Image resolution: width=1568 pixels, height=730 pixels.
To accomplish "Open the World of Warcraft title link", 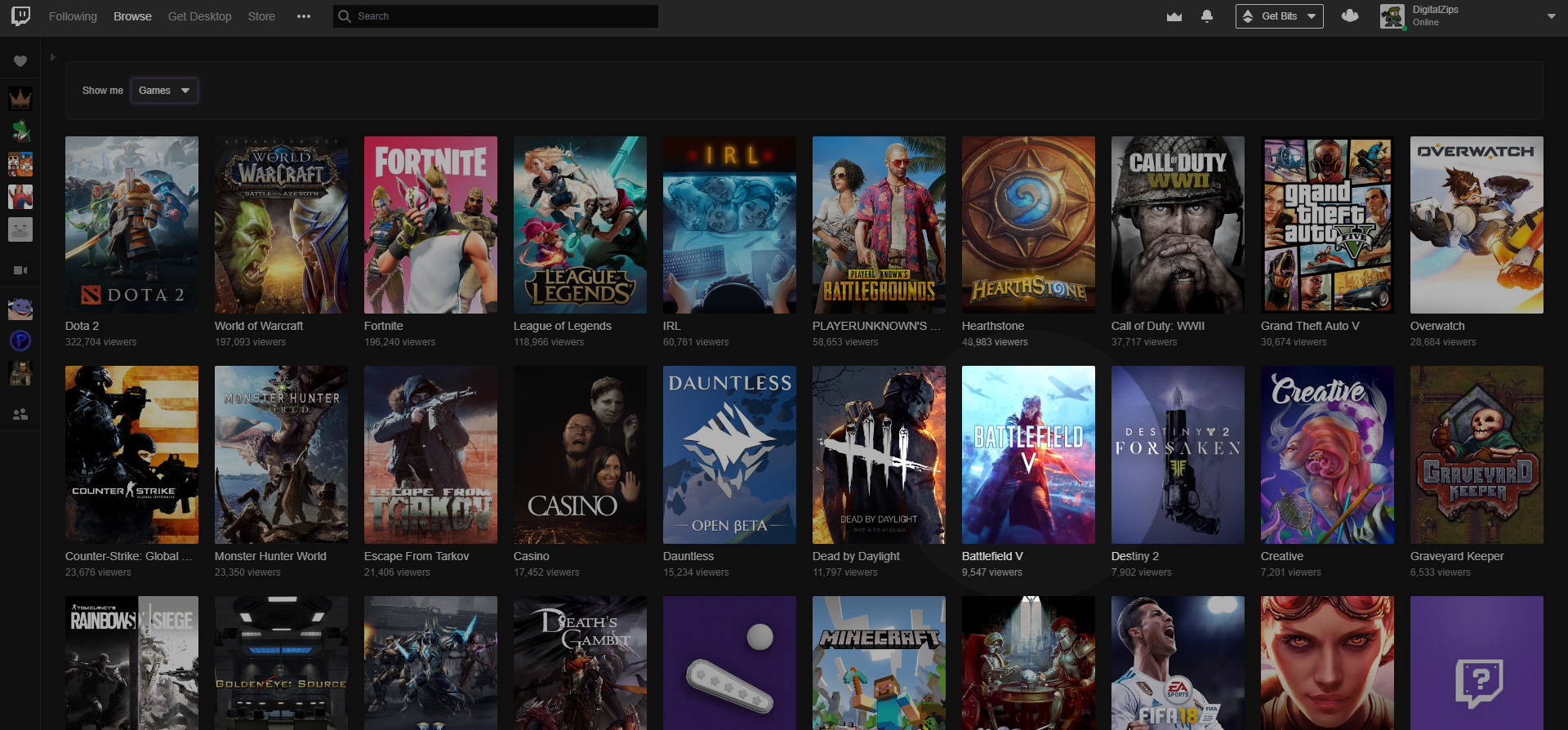I will (259, 326).
